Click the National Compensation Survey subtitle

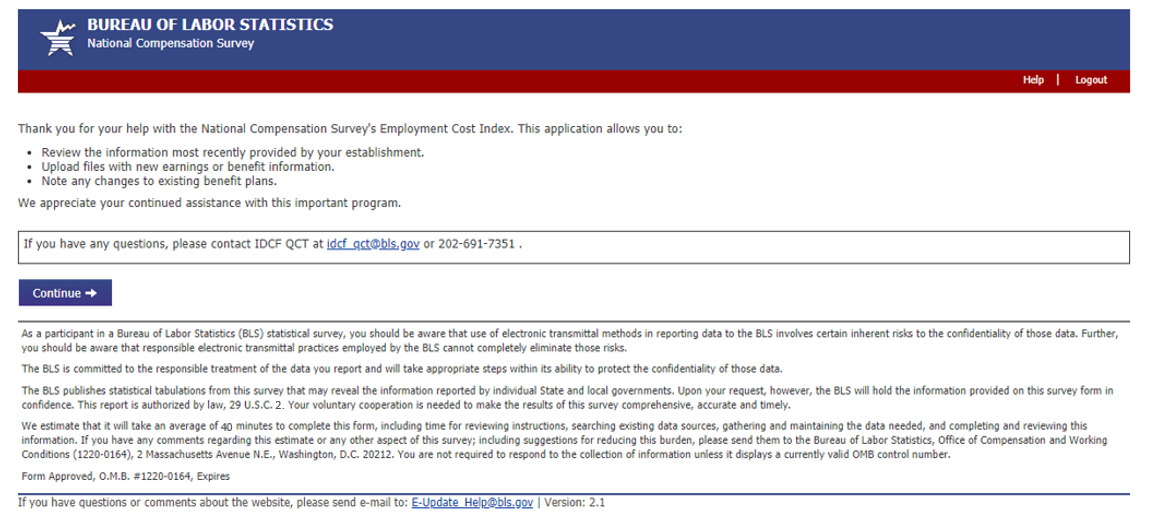pos(170,44)
